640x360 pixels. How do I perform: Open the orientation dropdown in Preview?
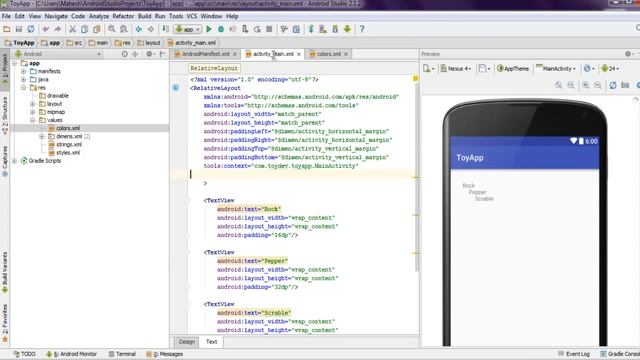click(484, 69)
